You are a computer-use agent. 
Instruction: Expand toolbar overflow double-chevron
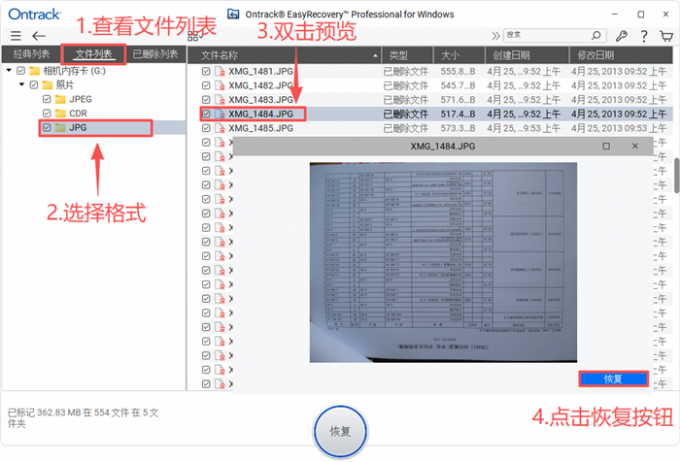(x=496, y=36)
